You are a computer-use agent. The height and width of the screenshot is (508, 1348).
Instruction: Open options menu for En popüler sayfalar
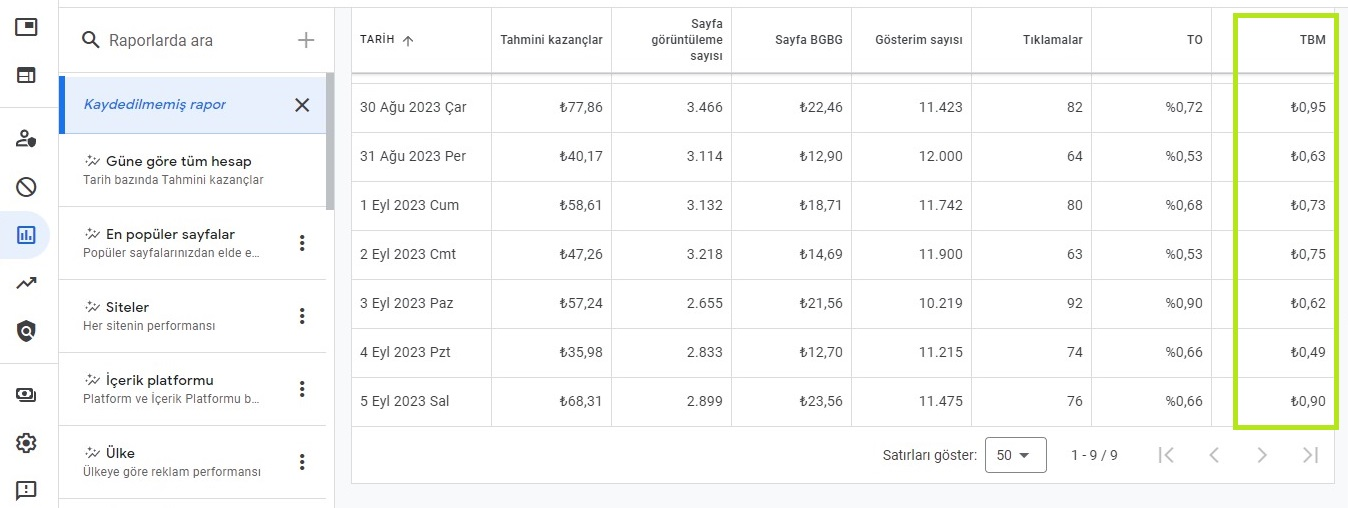[x=302, y=243]
